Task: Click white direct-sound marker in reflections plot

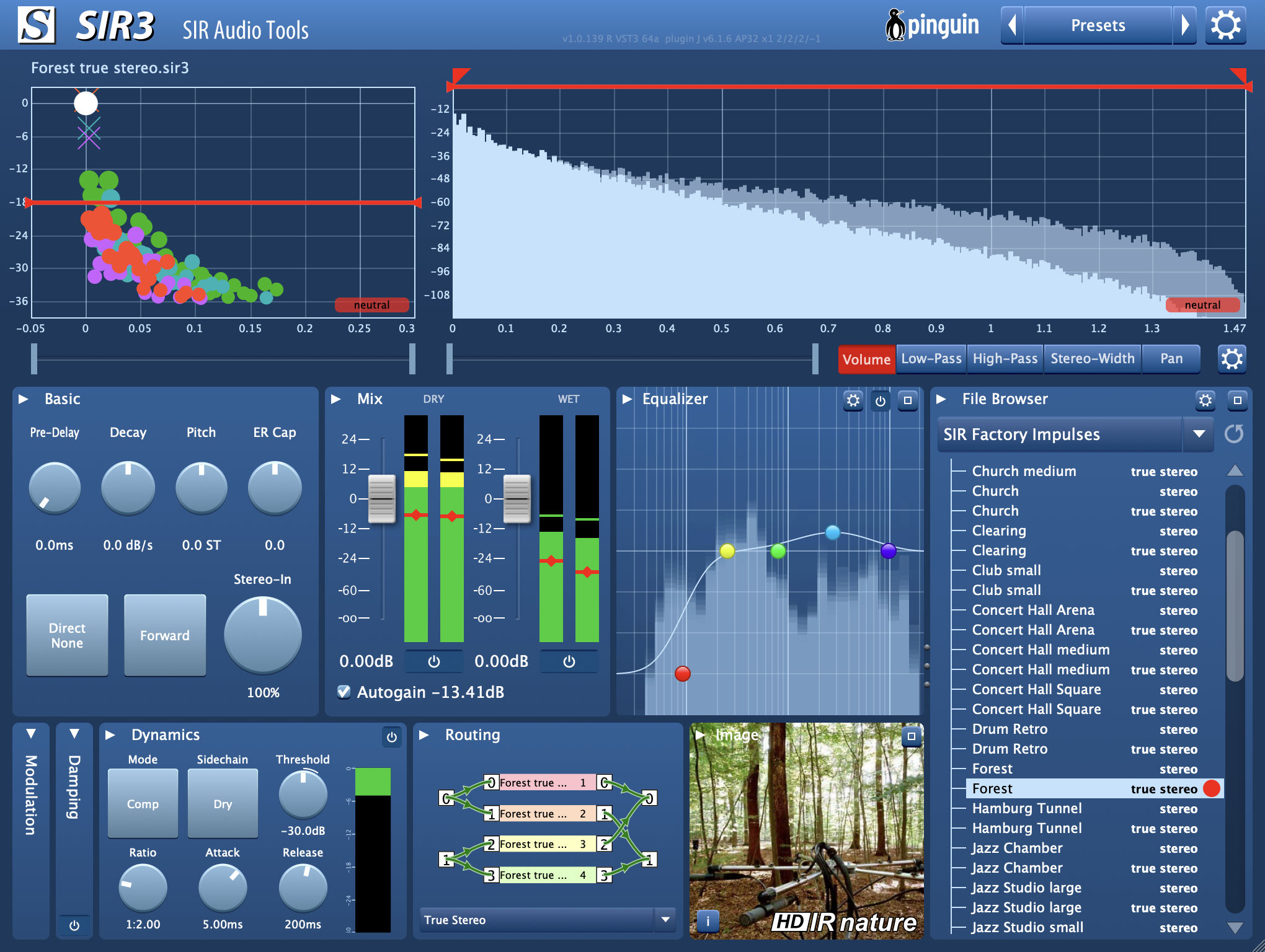Action: [86, 103]
